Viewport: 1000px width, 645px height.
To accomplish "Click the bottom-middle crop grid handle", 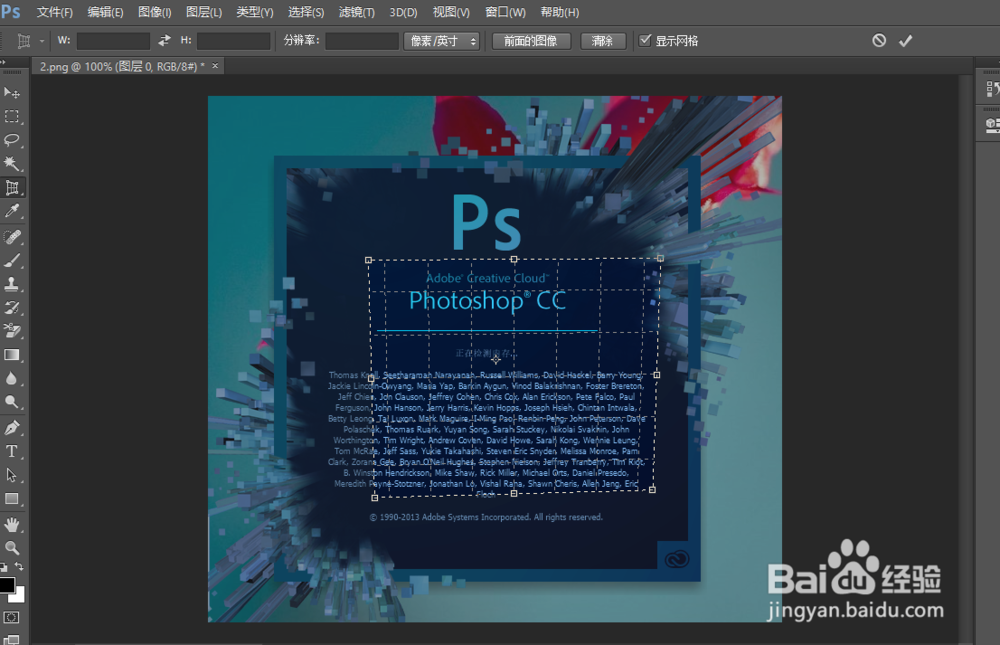I will coord(514,494).
